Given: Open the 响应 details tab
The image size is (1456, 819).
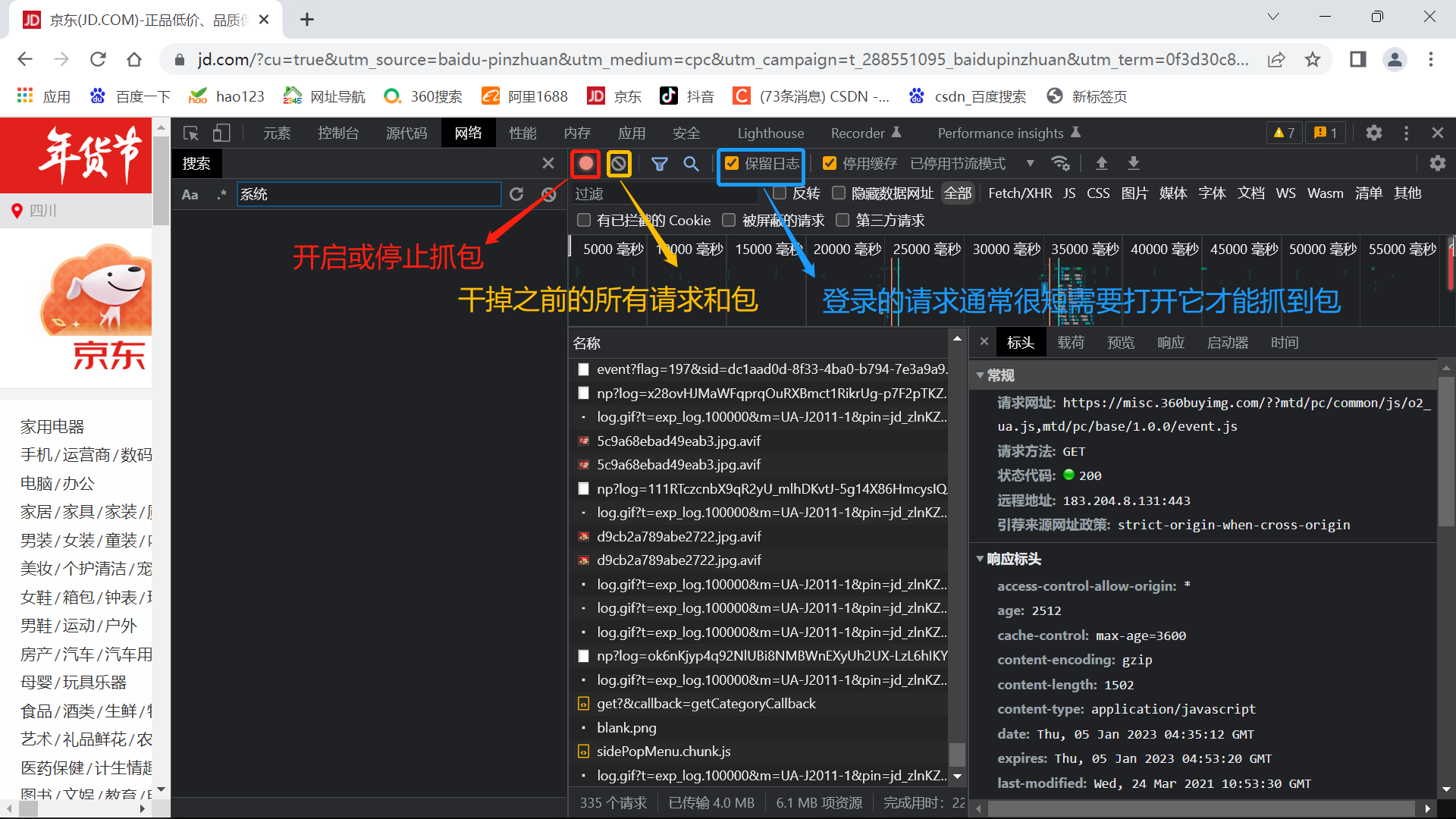Looking at the screenshot, I should coord(1171,343).
